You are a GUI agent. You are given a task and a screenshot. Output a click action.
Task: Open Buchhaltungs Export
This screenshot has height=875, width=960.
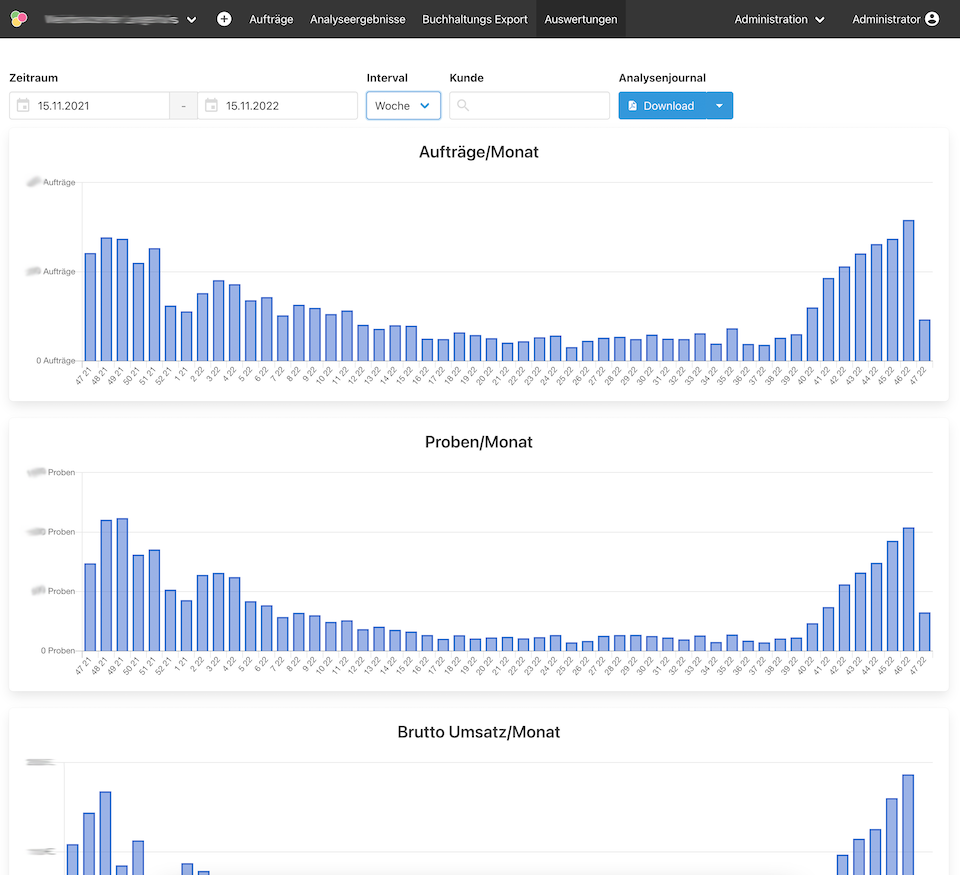(x=474, y=20)
